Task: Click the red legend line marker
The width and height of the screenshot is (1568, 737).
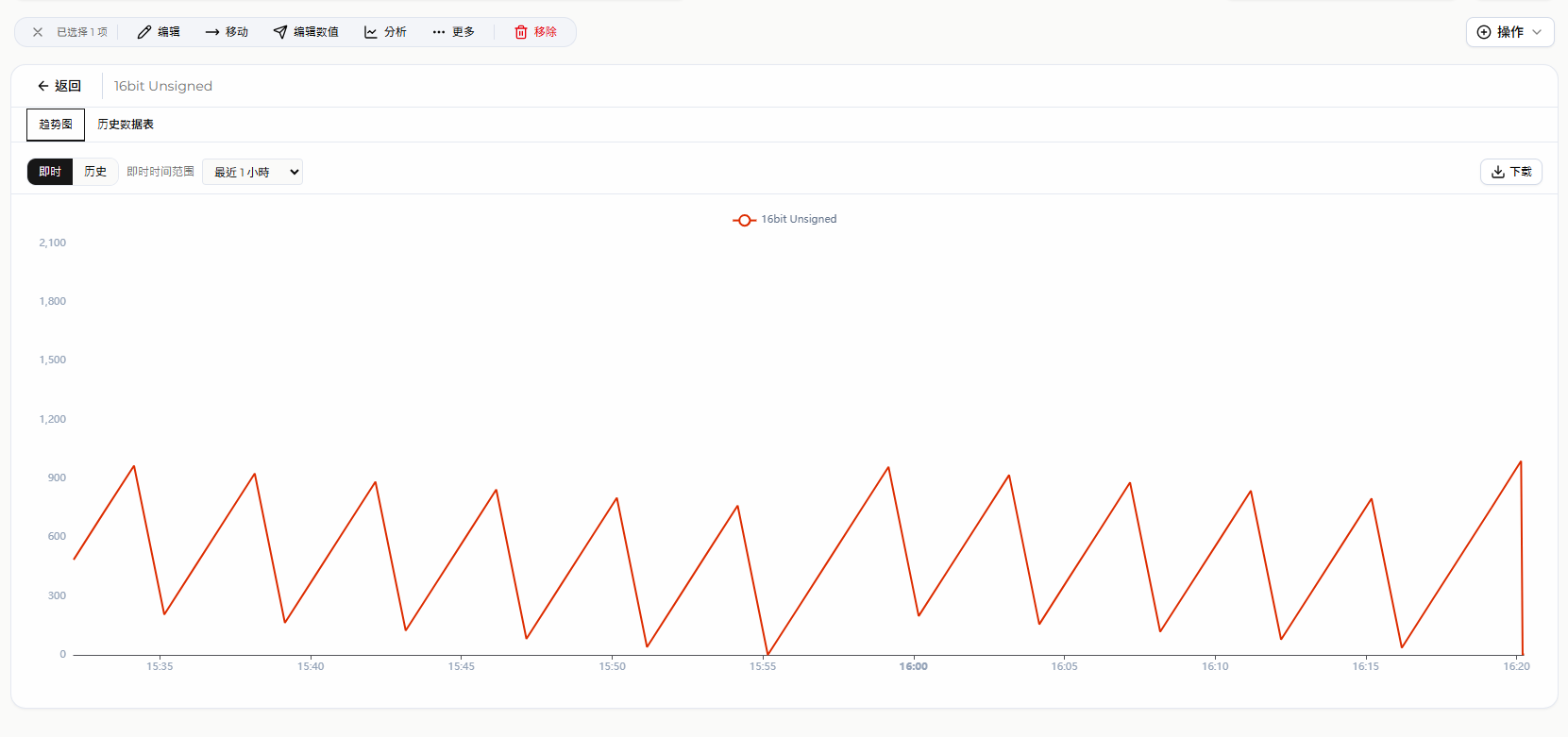Action: (745, 220)
